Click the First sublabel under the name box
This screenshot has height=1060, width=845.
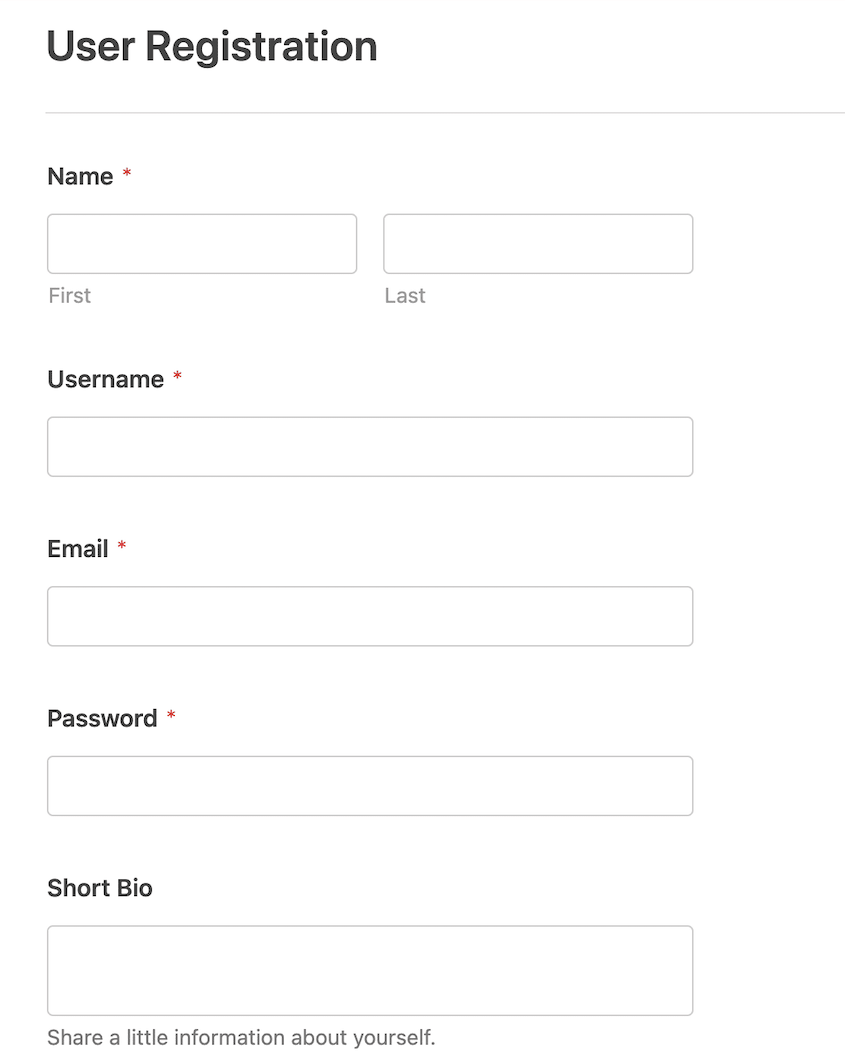68,295
